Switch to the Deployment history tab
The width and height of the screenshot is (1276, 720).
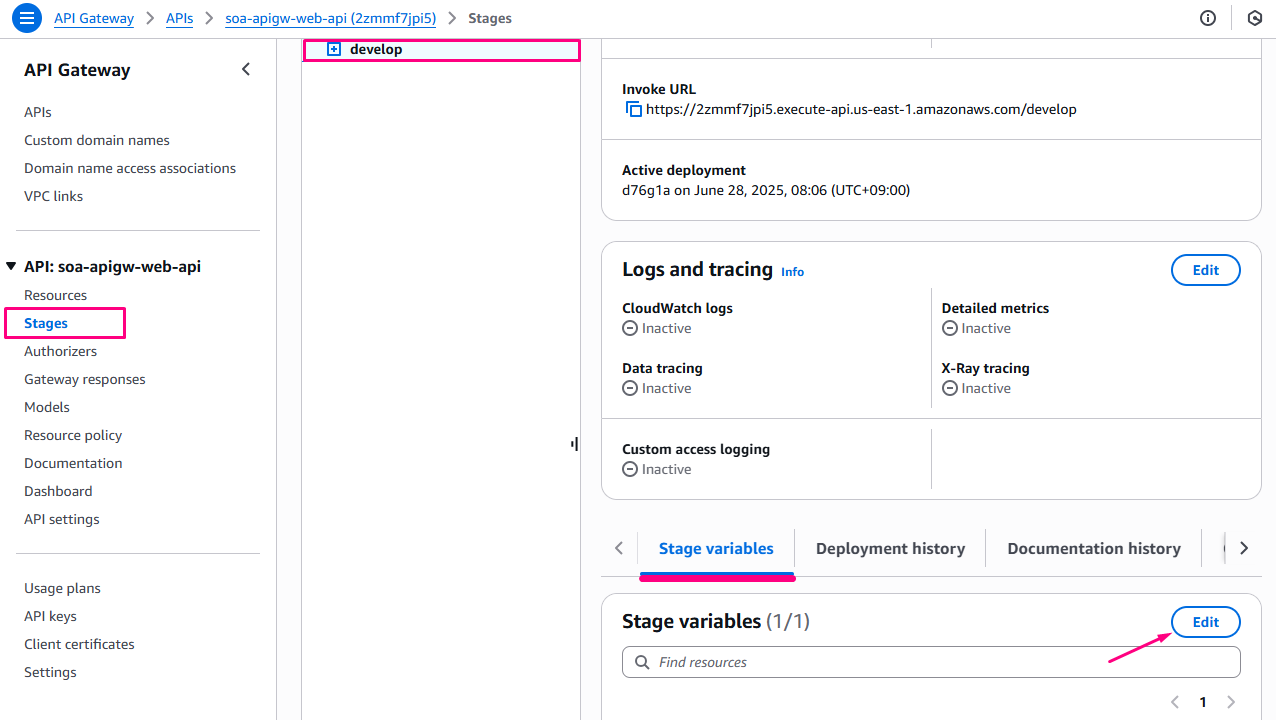(x=890, y=548)
